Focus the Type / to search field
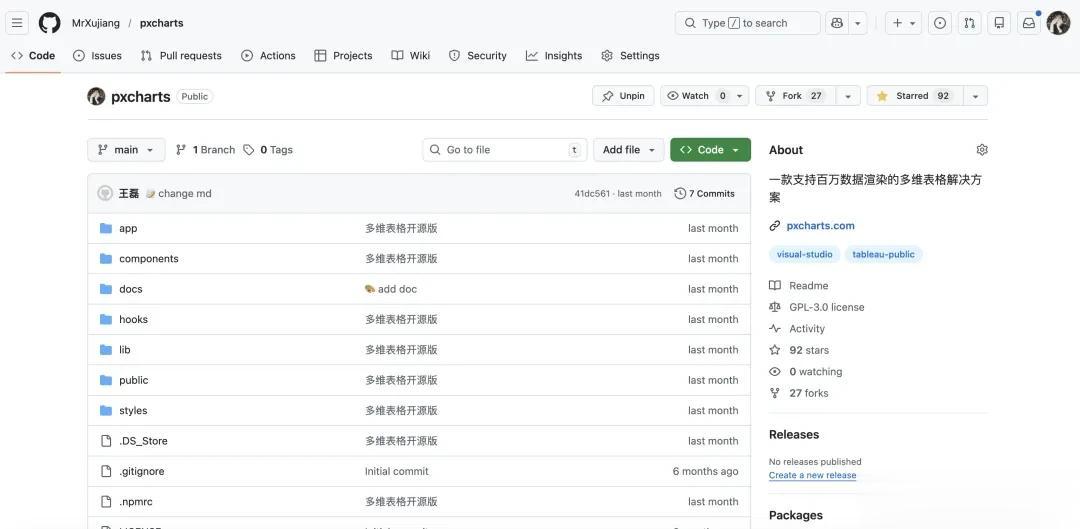Image resolution: width=1080 pixels, height=529 pixels. [747, 23]
